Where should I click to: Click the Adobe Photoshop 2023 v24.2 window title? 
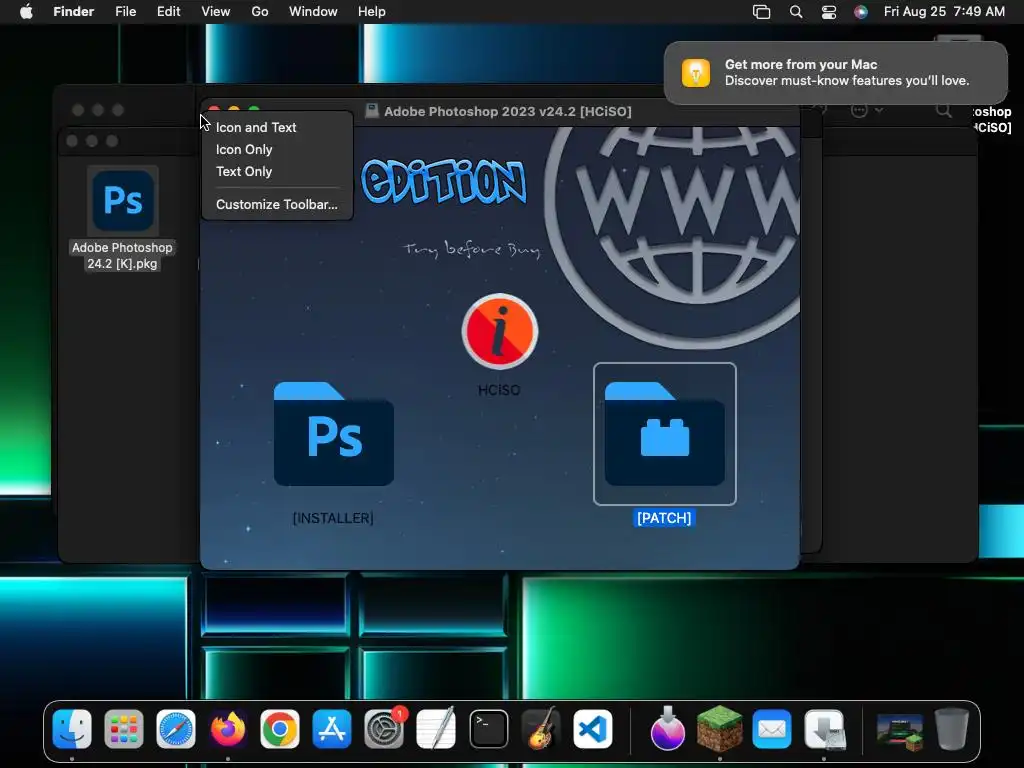point(507,111)
